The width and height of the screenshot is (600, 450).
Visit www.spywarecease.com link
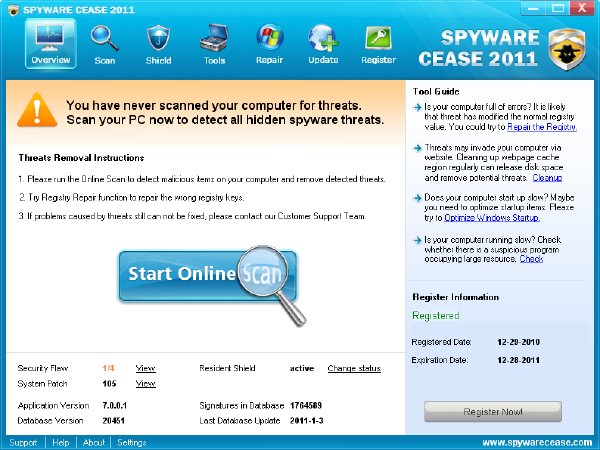[537, 442]
